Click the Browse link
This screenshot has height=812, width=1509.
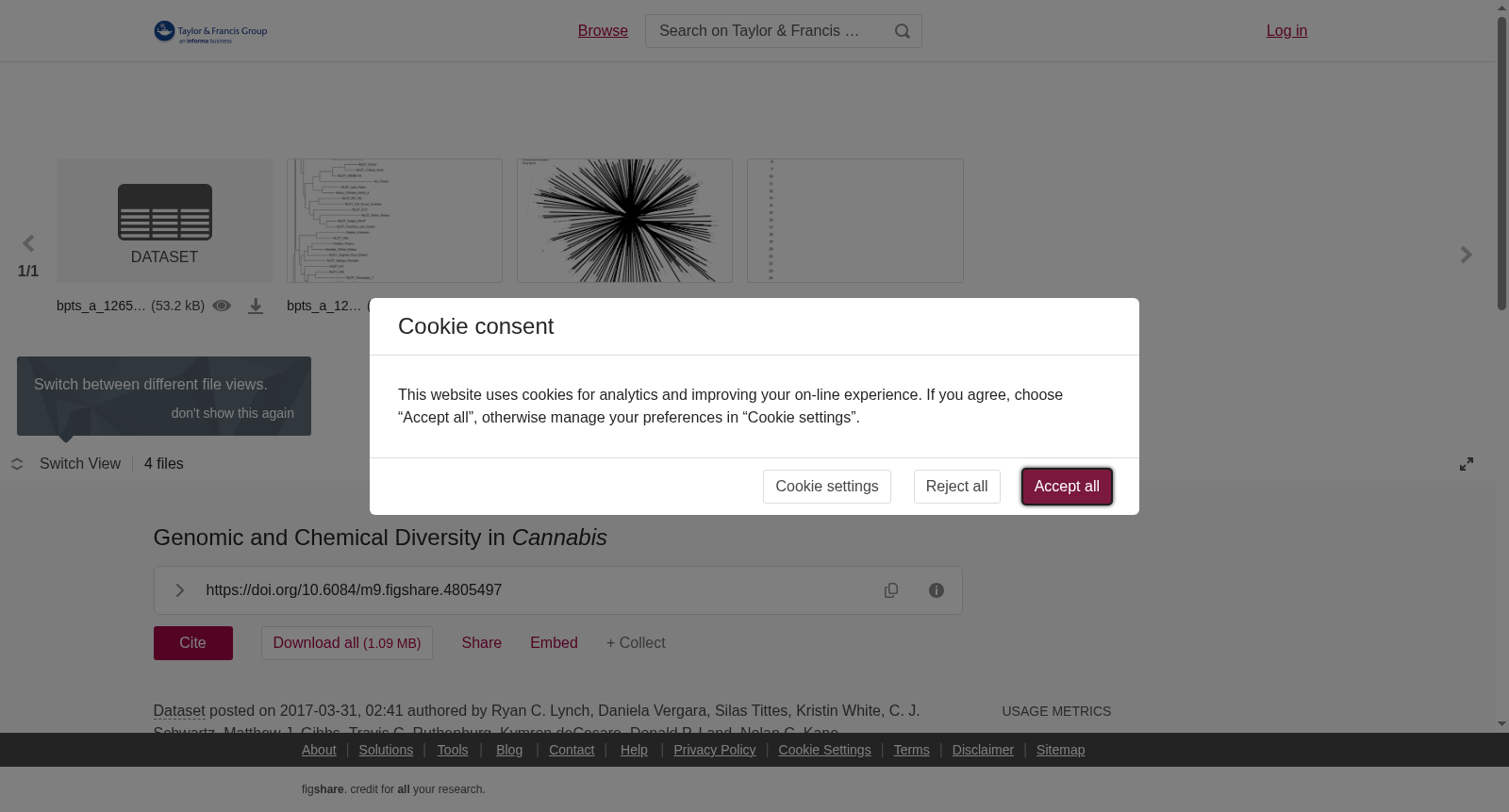click(603, 31)
